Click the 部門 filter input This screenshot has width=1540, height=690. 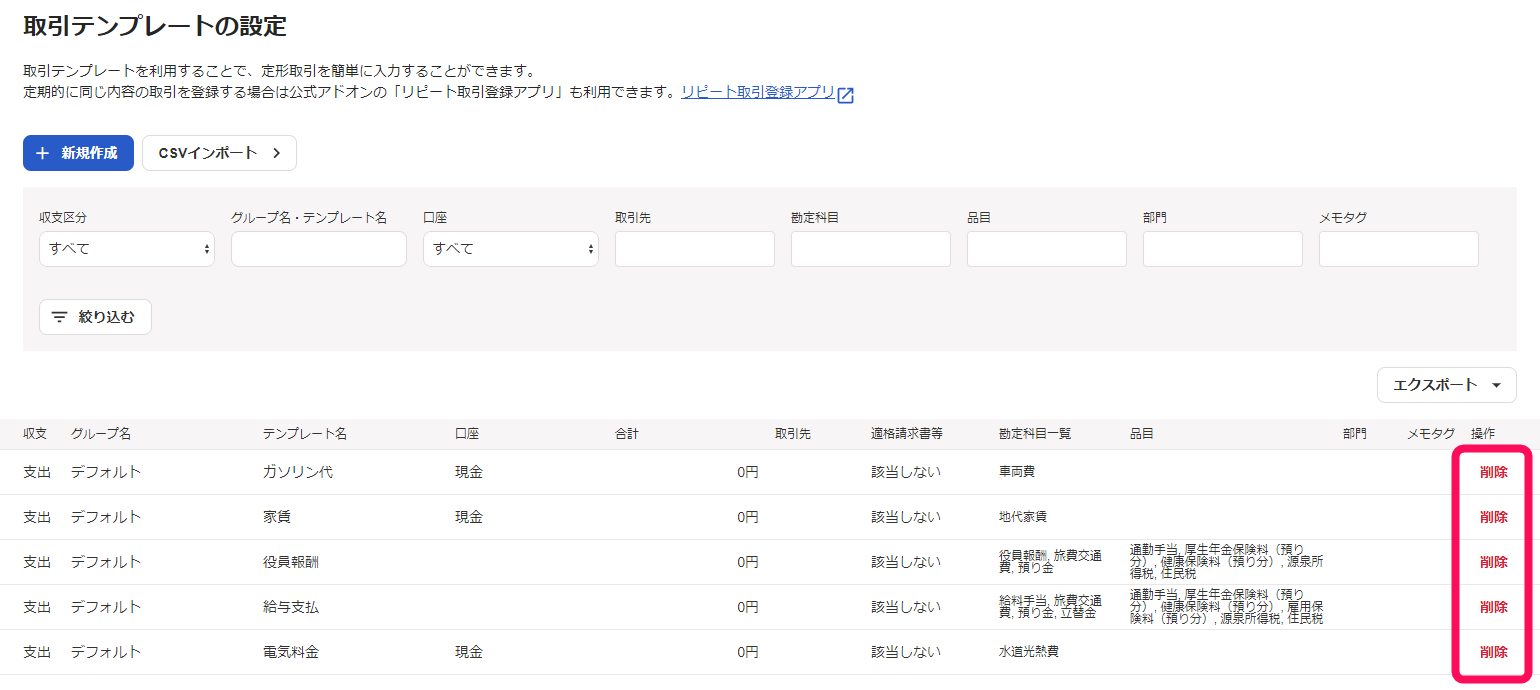(1223, 249)
